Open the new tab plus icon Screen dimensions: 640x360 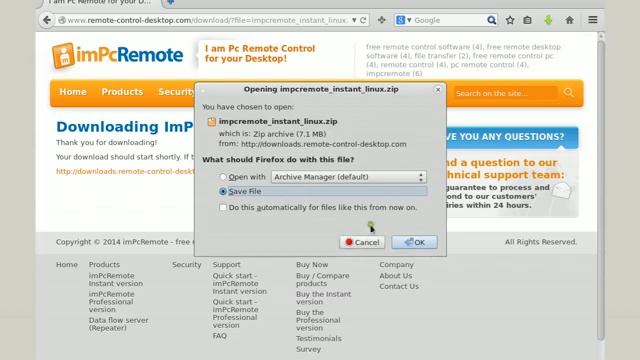(171, 2)
